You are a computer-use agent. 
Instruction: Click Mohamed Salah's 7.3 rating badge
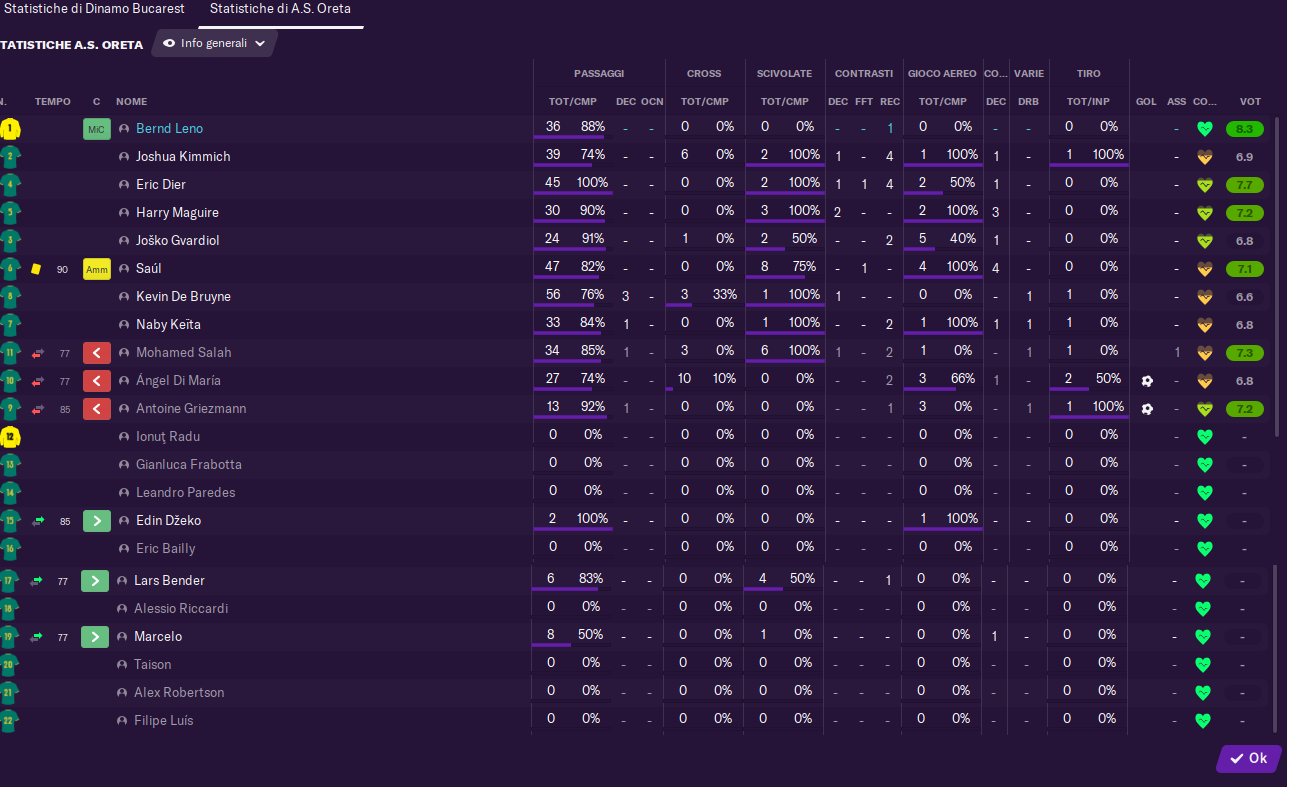click(1245, 353)
